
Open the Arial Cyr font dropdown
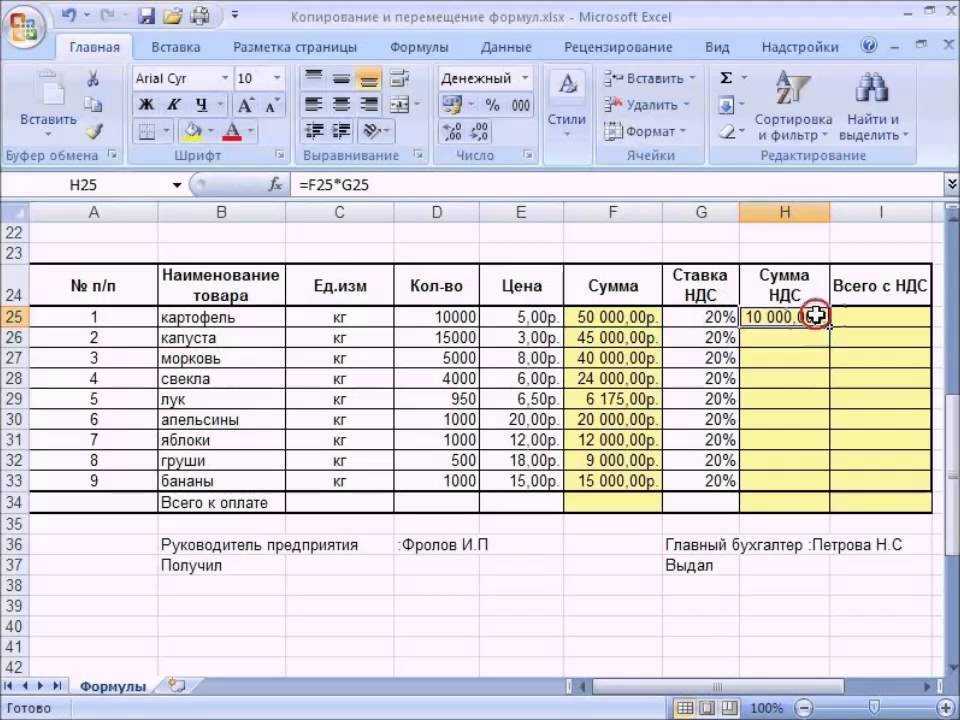pos(225,78)
